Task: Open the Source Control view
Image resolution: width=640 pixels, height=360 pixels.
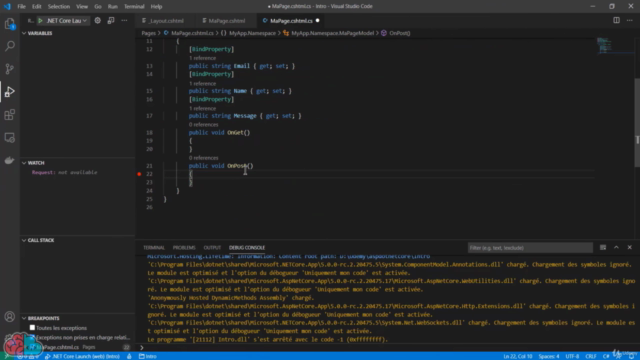Action: click(9, 69)
